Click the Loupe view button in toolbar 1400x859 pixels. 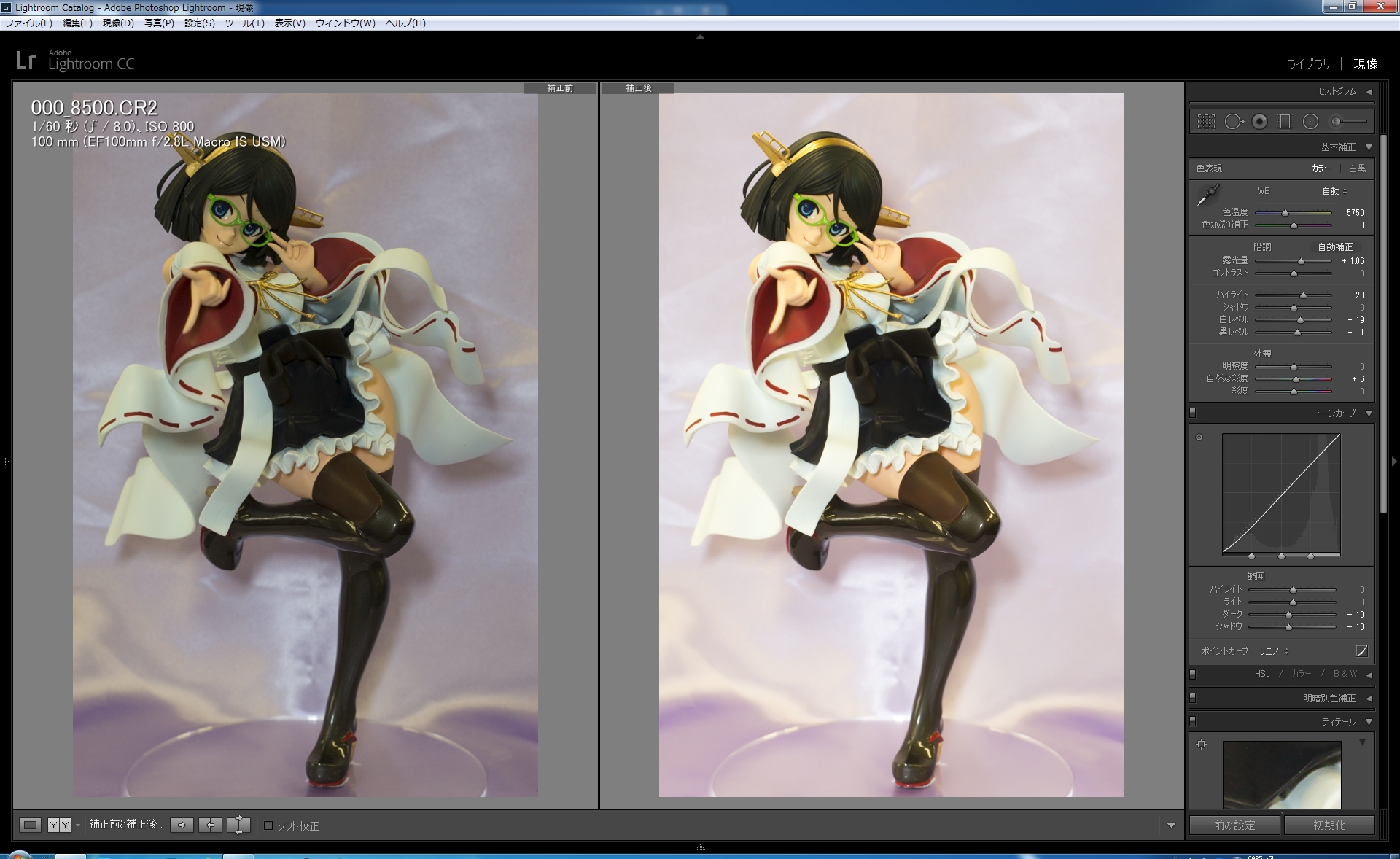30,825
